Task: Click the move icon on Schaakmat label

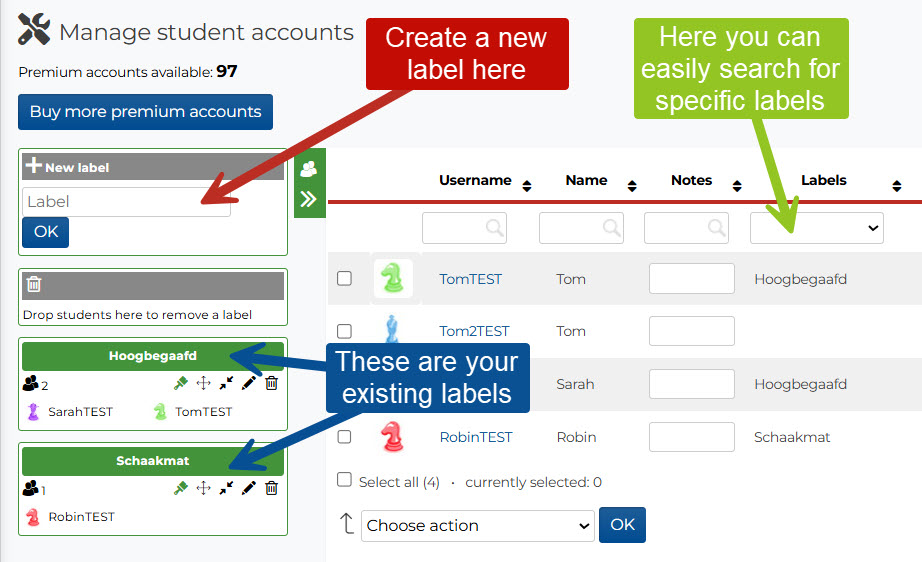Action: tap(203, 488)
